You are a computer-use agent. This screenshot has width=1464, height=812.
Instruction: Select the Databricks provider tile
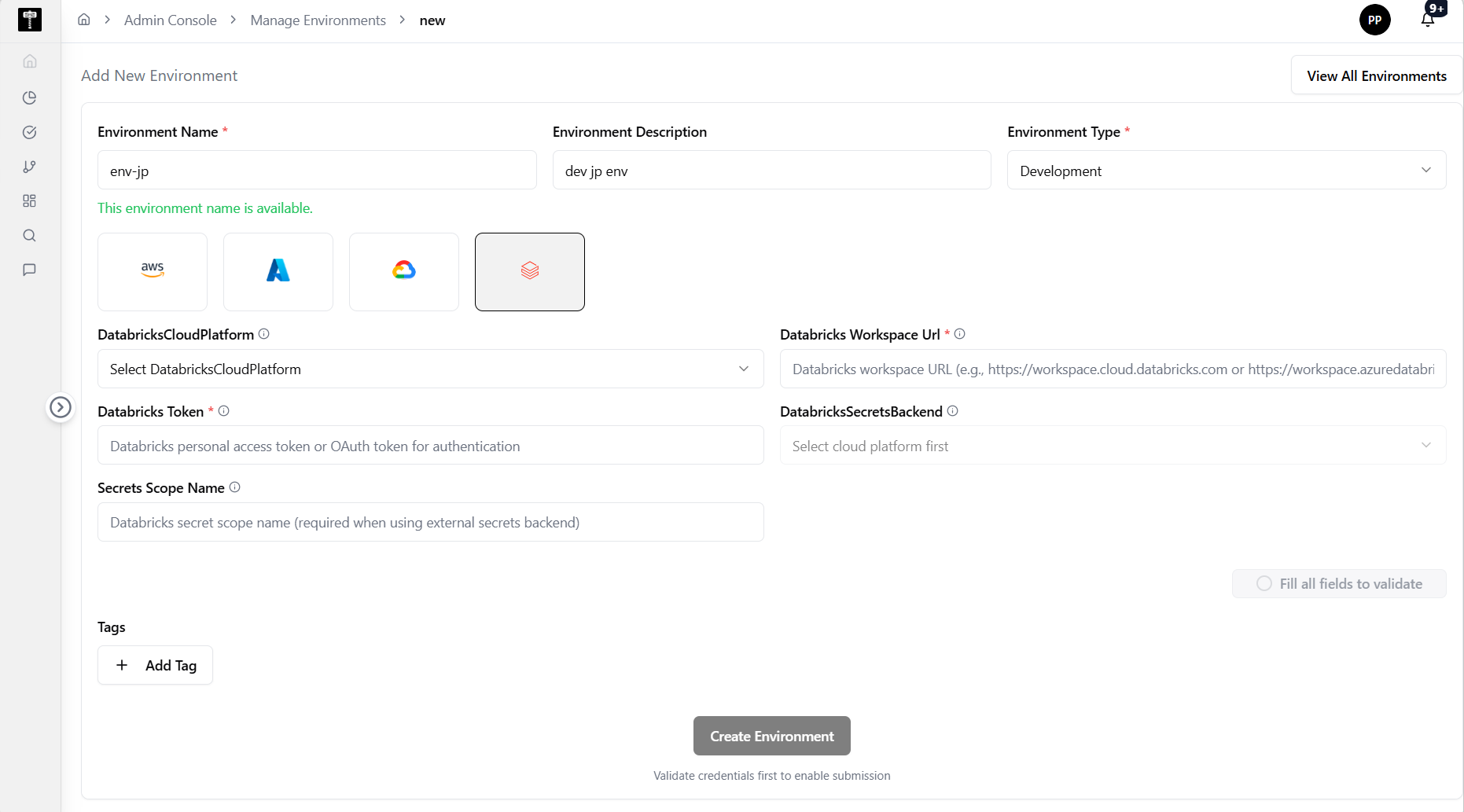[530, 272]
